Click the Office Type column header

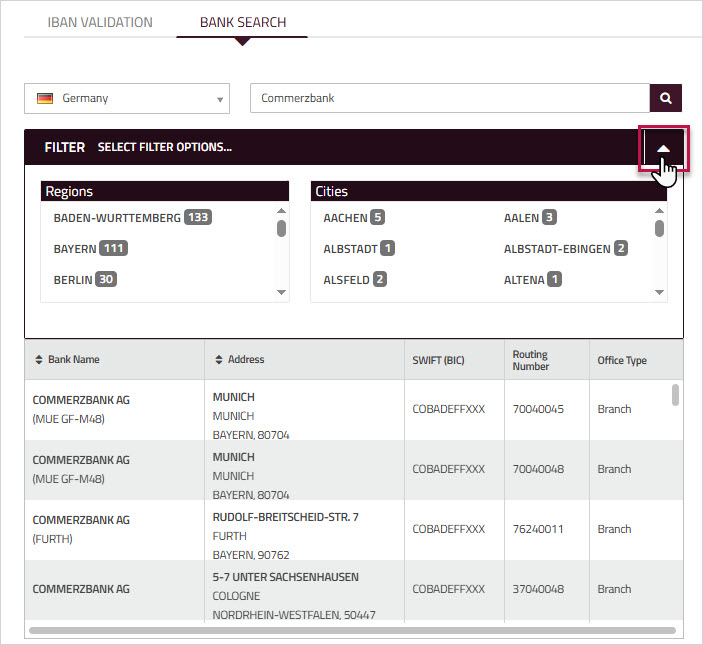[x=622, y=360]
